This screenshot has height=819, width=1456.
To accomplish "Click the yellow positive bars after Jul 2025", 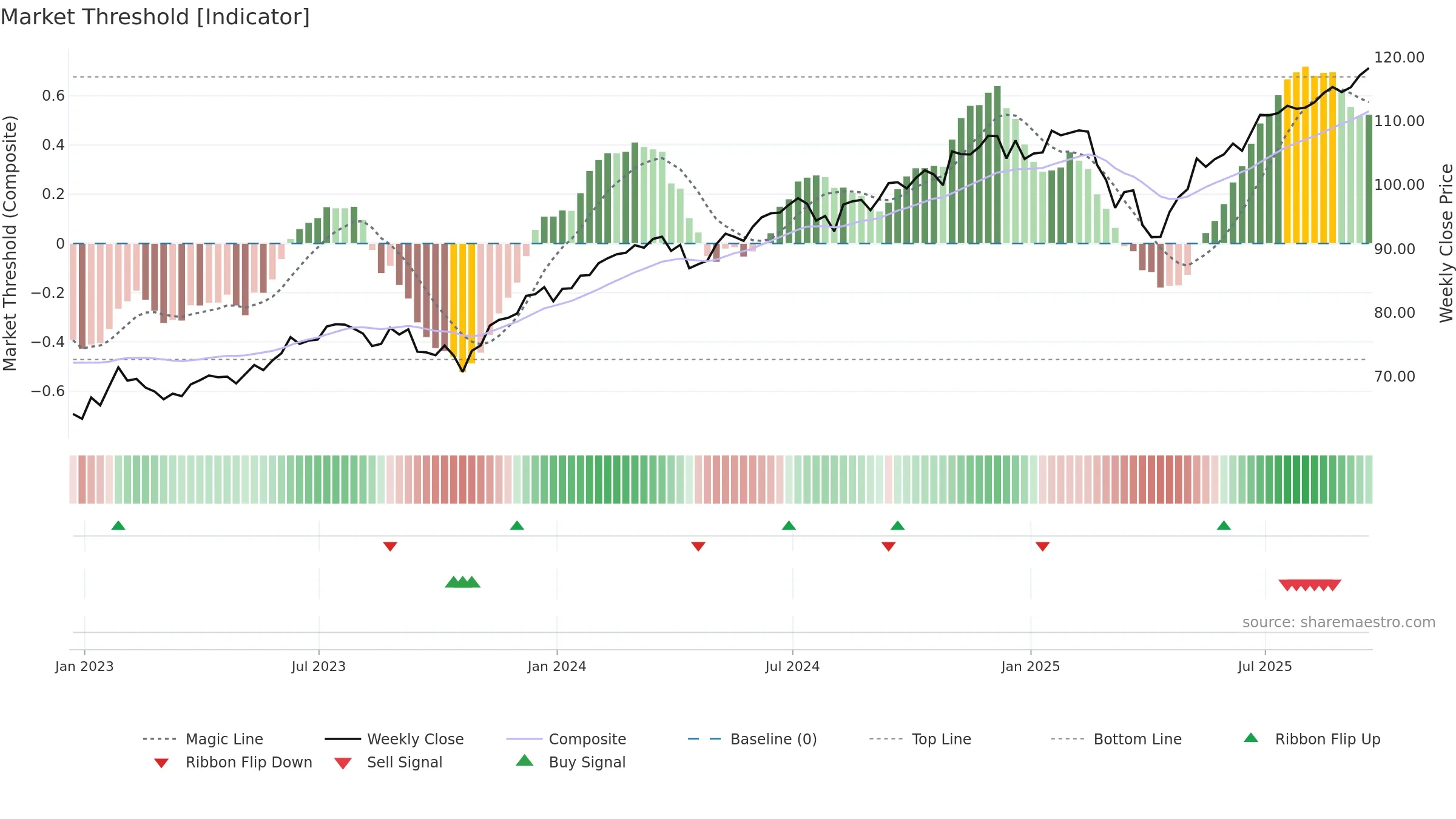I will (x=1310, y=155).
